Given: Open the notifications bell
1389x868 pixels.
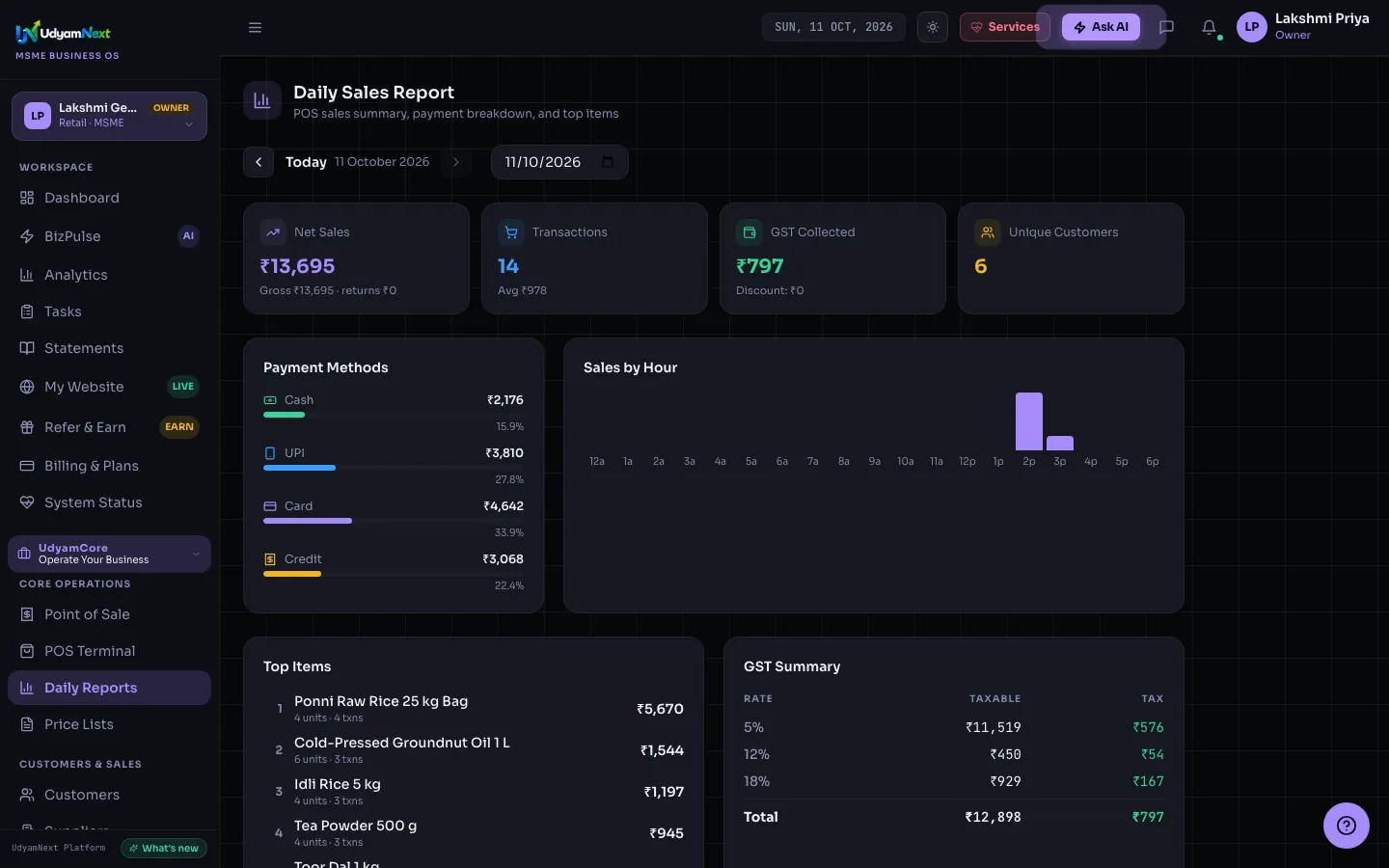Looking at the screenshot, I should point(1210,27).
